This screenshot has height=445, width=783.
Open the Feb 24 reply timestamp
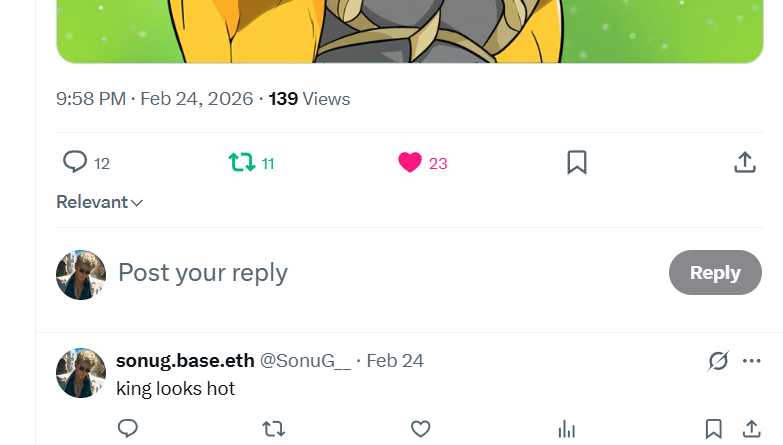(395, 361)
